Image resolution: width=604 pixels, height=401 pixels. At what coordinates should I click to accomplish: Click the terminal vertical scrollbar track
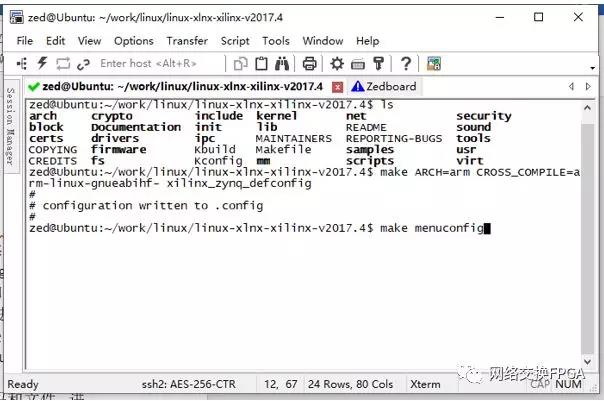point(587,235)
